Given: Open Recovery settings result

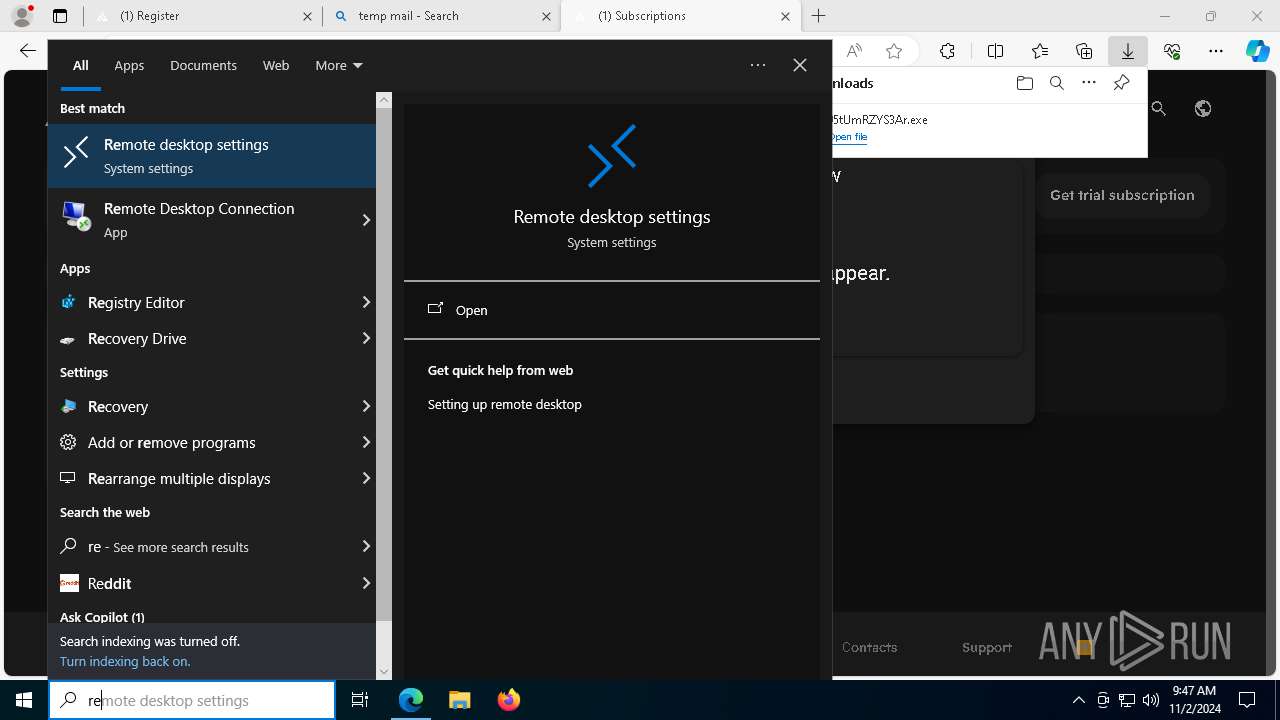Looking at the screenshot, I should click(199, 406).
